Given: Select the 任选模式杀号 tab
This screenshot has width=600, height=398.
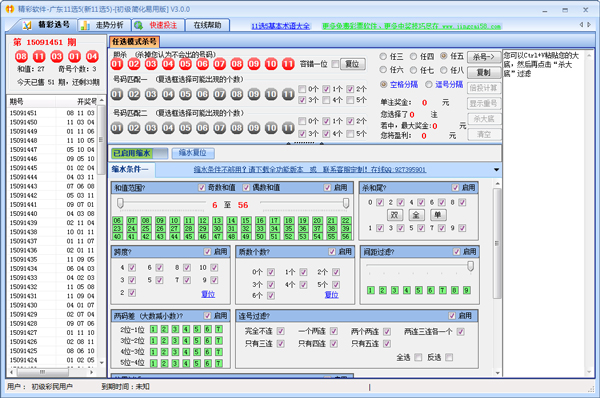Looking at the screenshot, I should point(134,41).
